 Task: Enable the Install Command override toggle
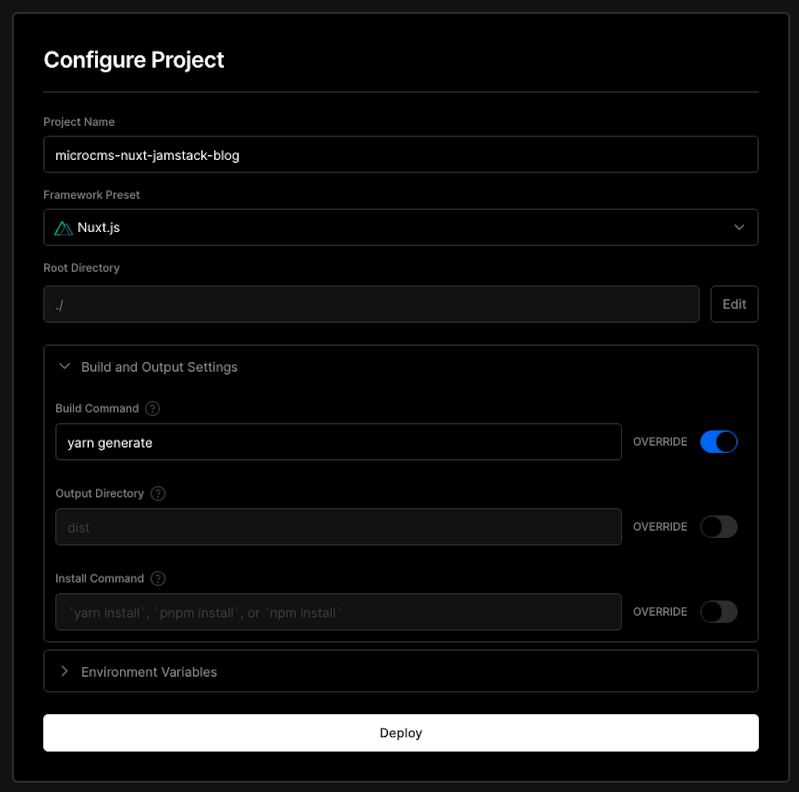718,612
